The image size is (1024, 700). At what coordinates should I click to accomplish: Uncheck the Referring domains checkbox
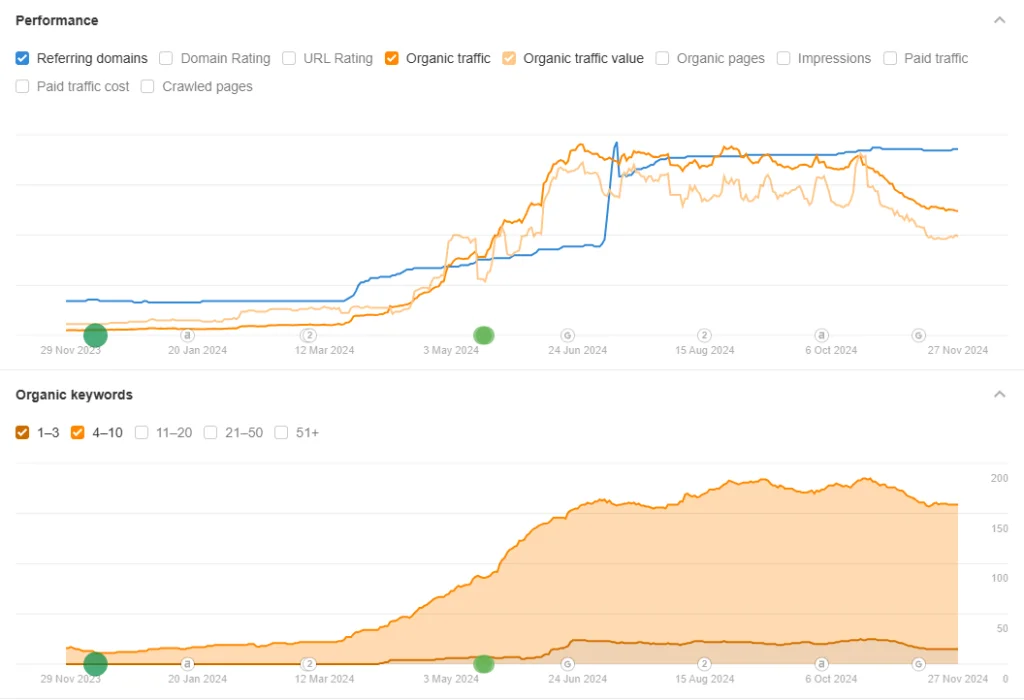coord(22,58)
